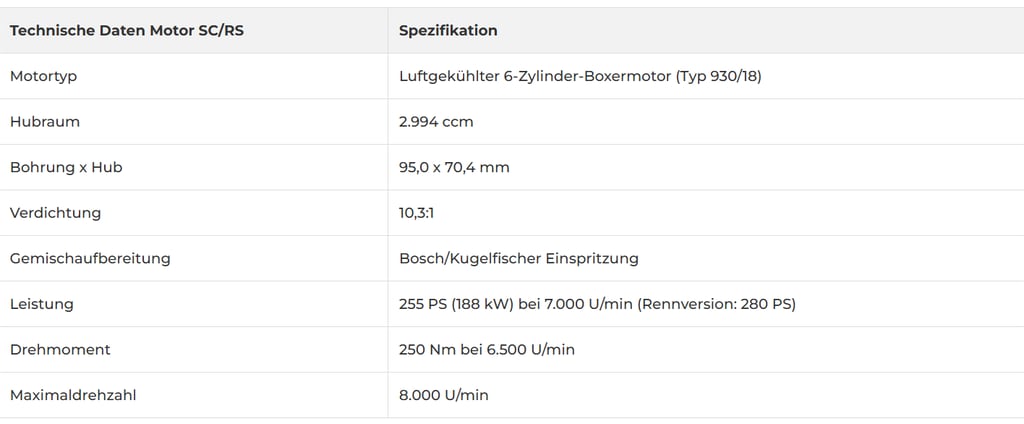
Task: Select the 'Bohrung x Hub' label
Action: (66, 167)
